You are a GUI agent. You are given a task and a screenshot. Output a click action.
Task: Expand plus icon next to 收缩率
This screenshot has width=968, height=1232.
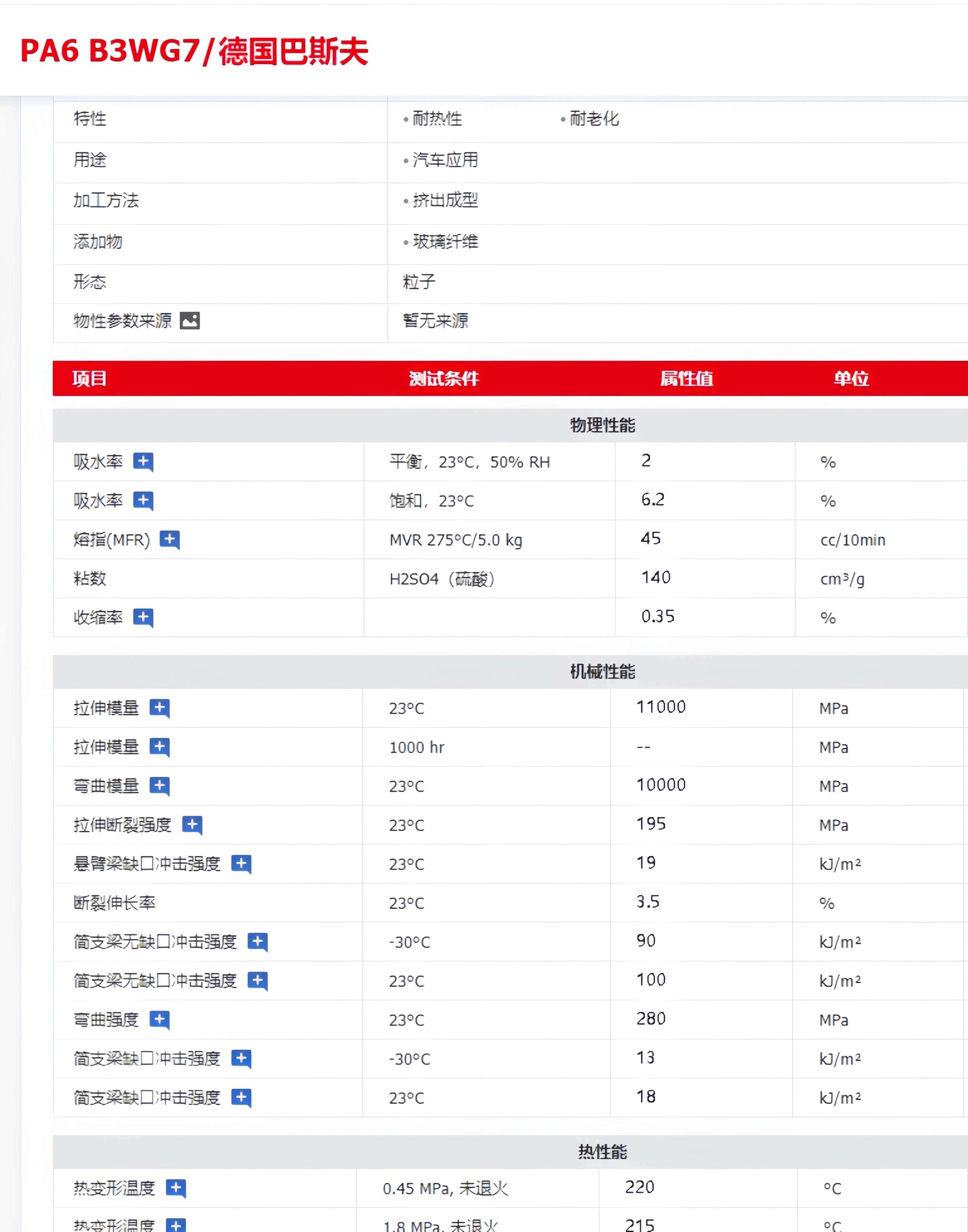coord(143,618)
